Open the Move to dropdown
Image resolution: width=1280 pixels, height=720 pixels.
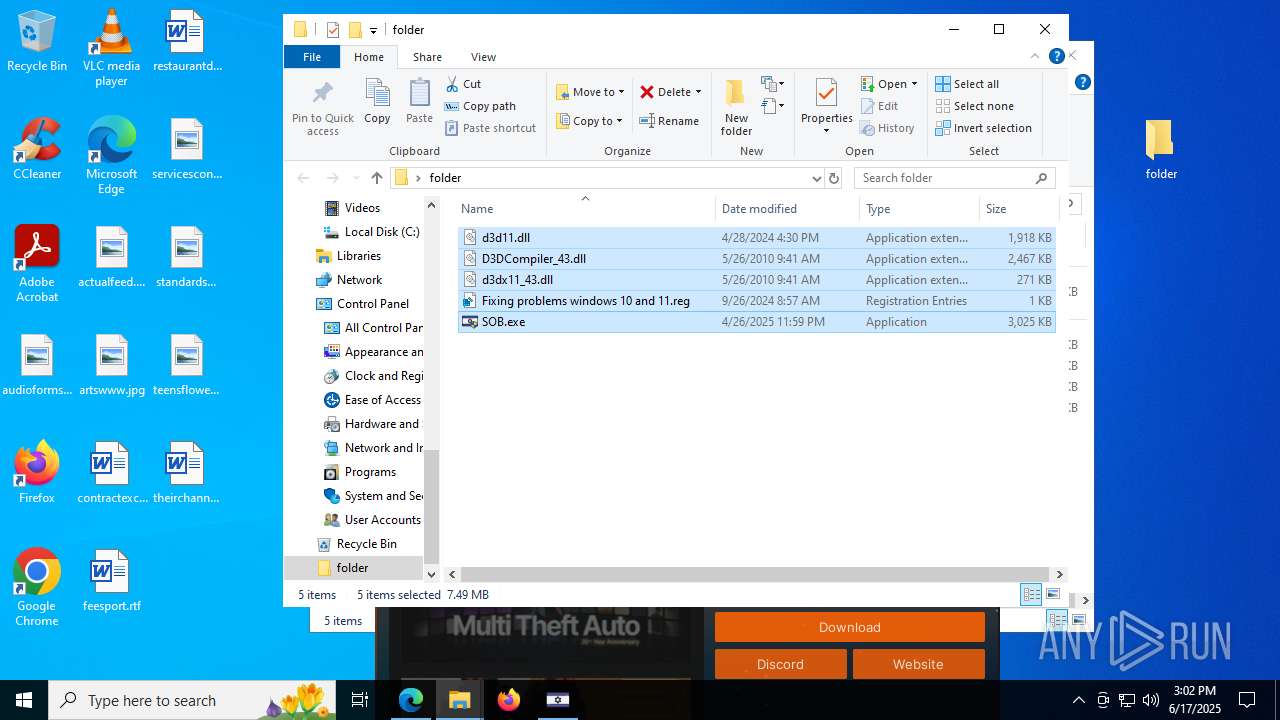[x=590, y=92]
